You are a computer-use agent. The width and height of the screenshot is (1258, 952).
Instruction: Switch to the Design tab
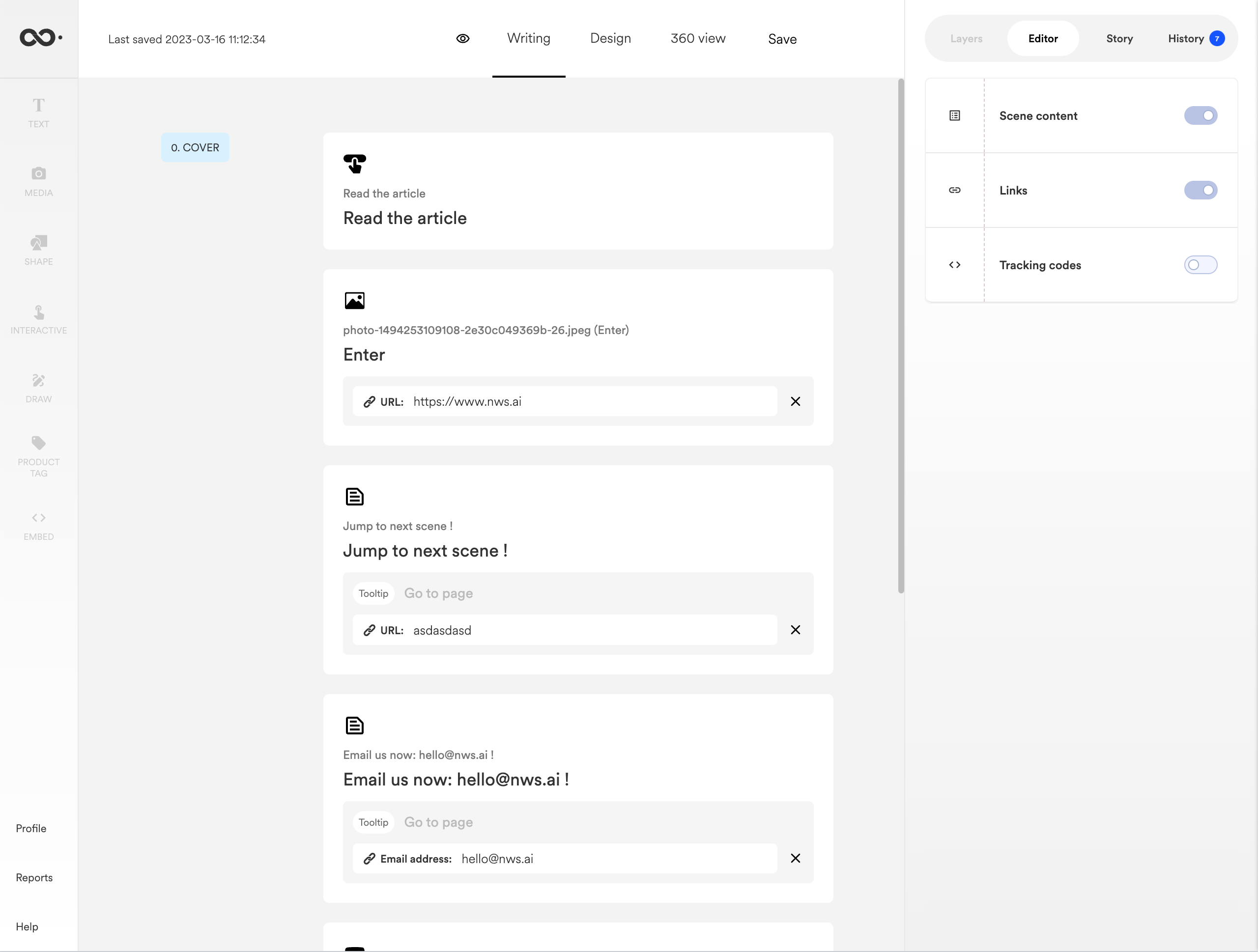coord(610,39)
